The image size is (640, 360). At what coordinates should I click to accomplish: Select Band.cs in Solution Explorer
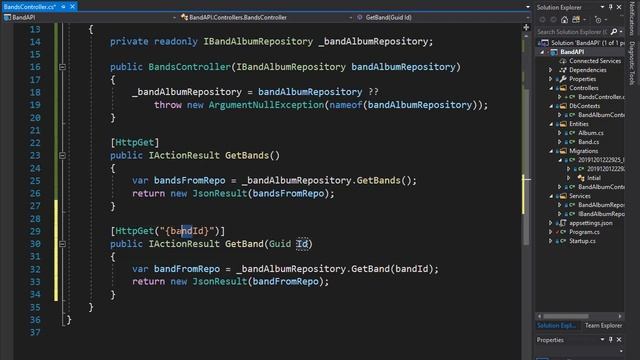(589, 142)
